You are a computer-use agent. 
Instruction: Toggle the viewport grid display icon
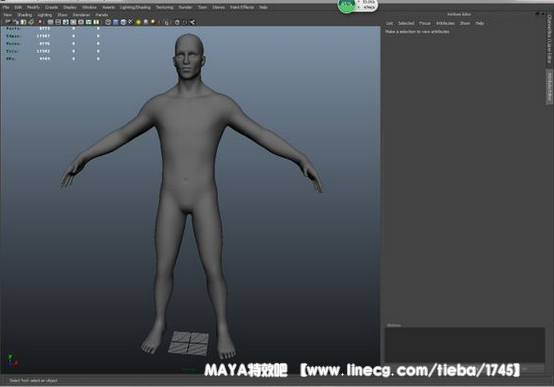51,22
